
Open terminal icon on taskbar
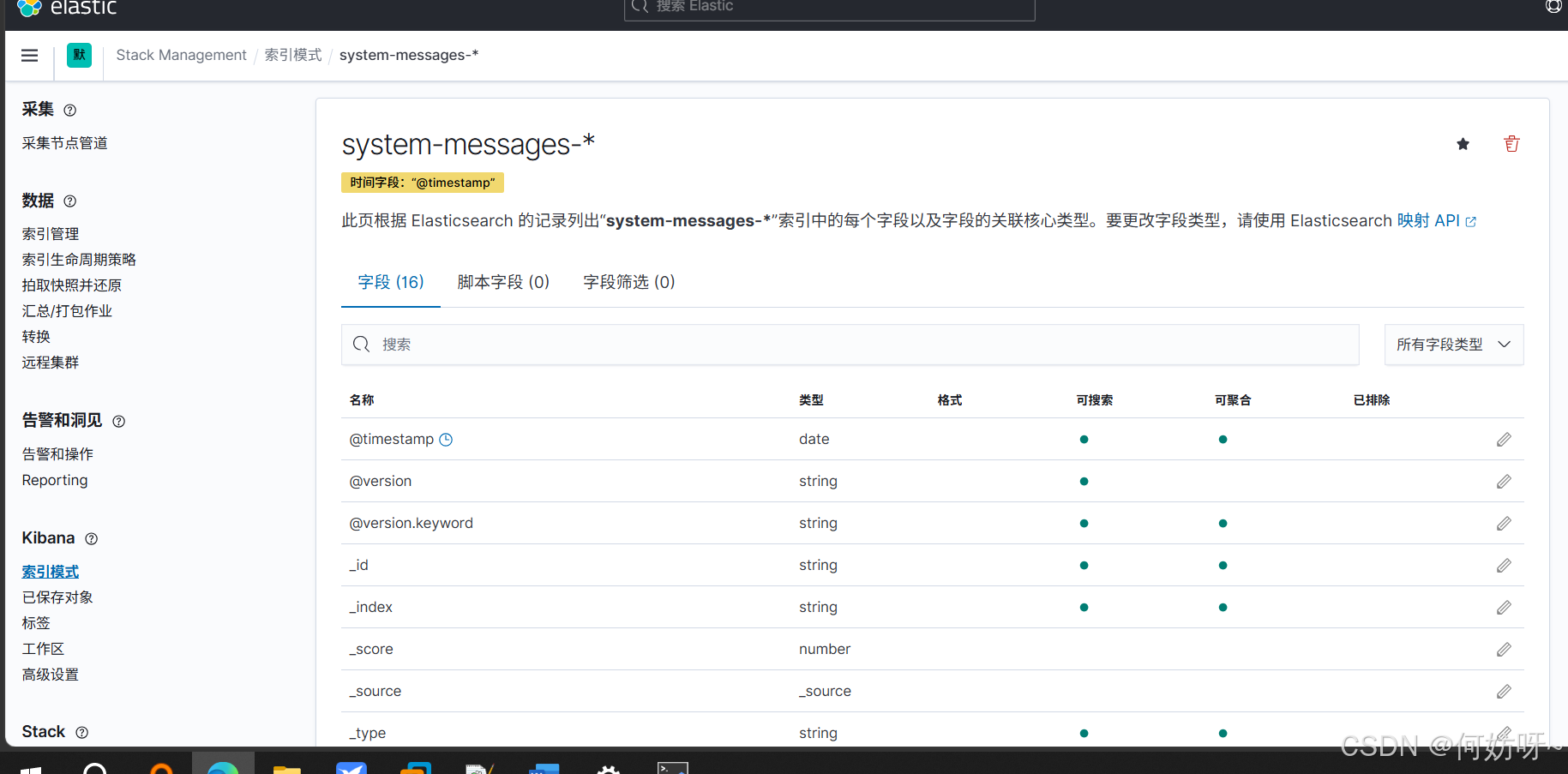click(673, 768)
